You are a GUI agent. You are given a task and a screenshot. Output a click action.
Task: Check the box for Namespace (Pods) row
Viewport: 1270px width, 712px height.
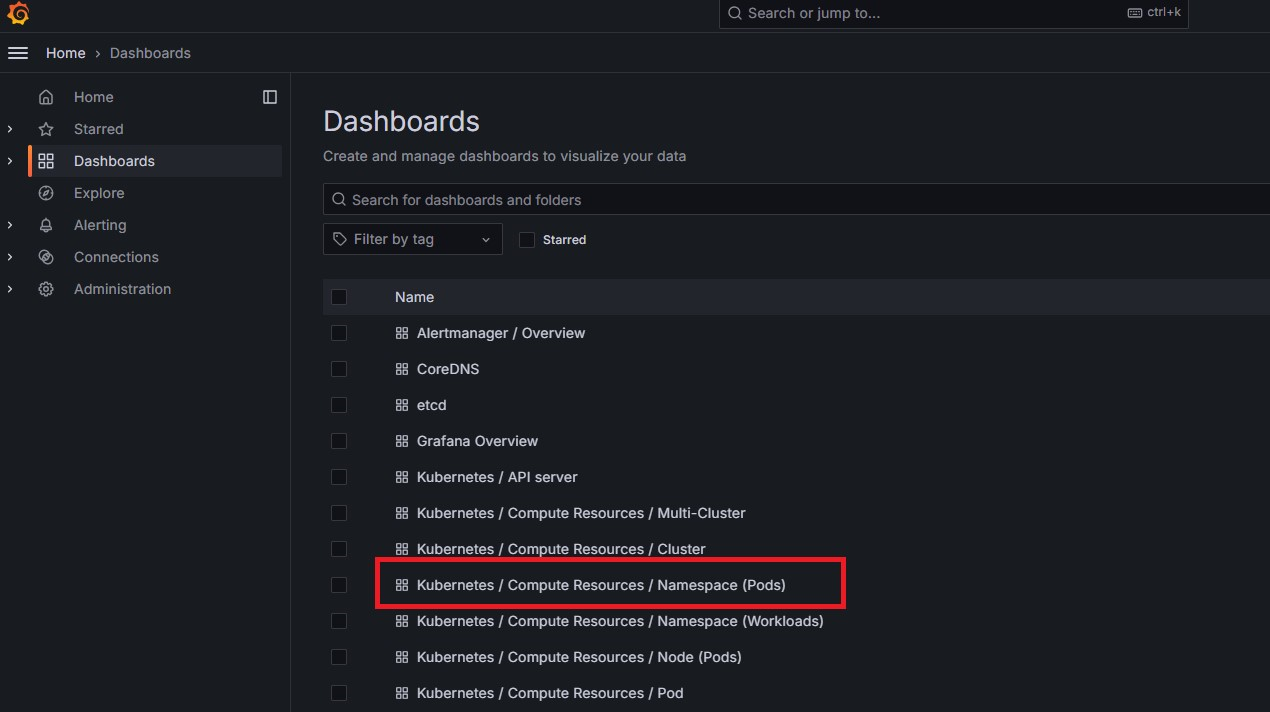click(339, 585)
